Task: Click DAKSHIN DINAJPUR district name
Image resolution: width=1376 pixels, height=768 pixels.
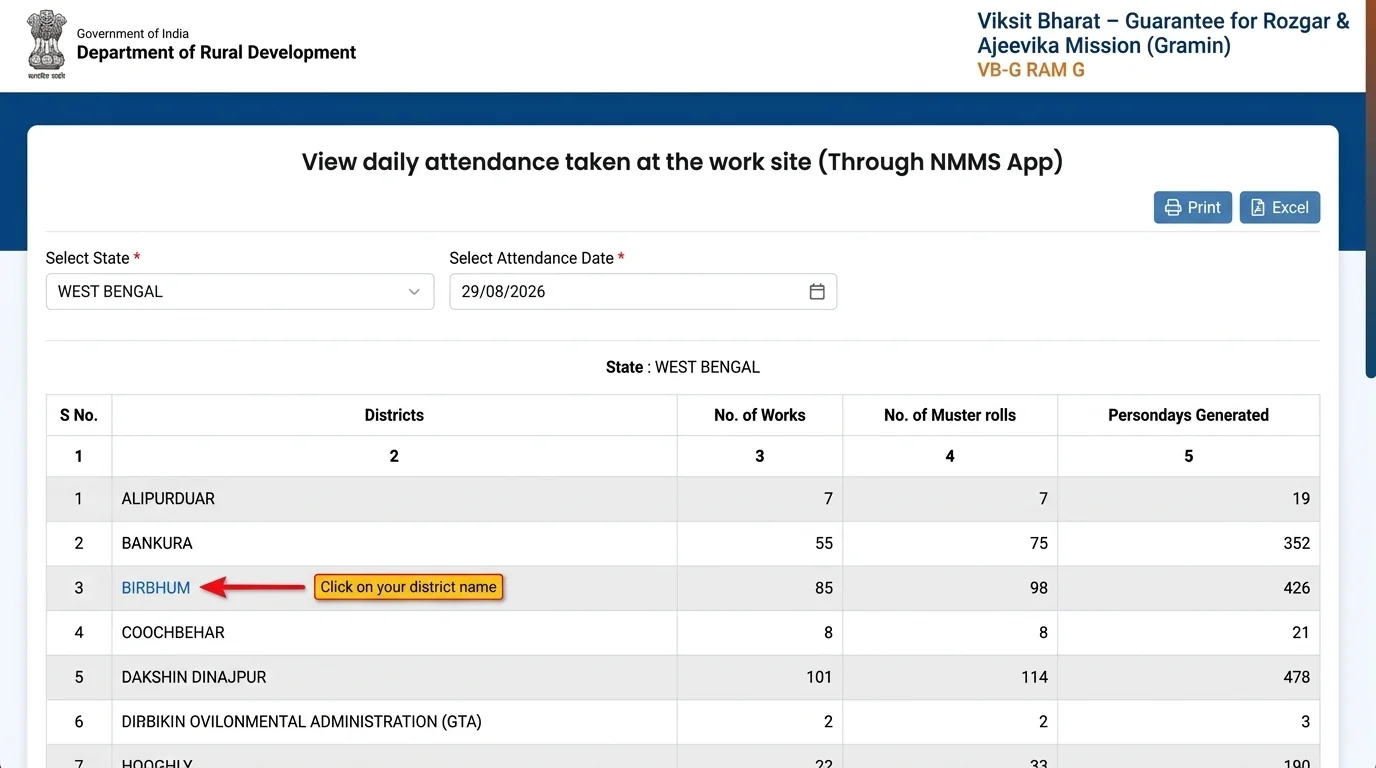Action: point(194,677)
